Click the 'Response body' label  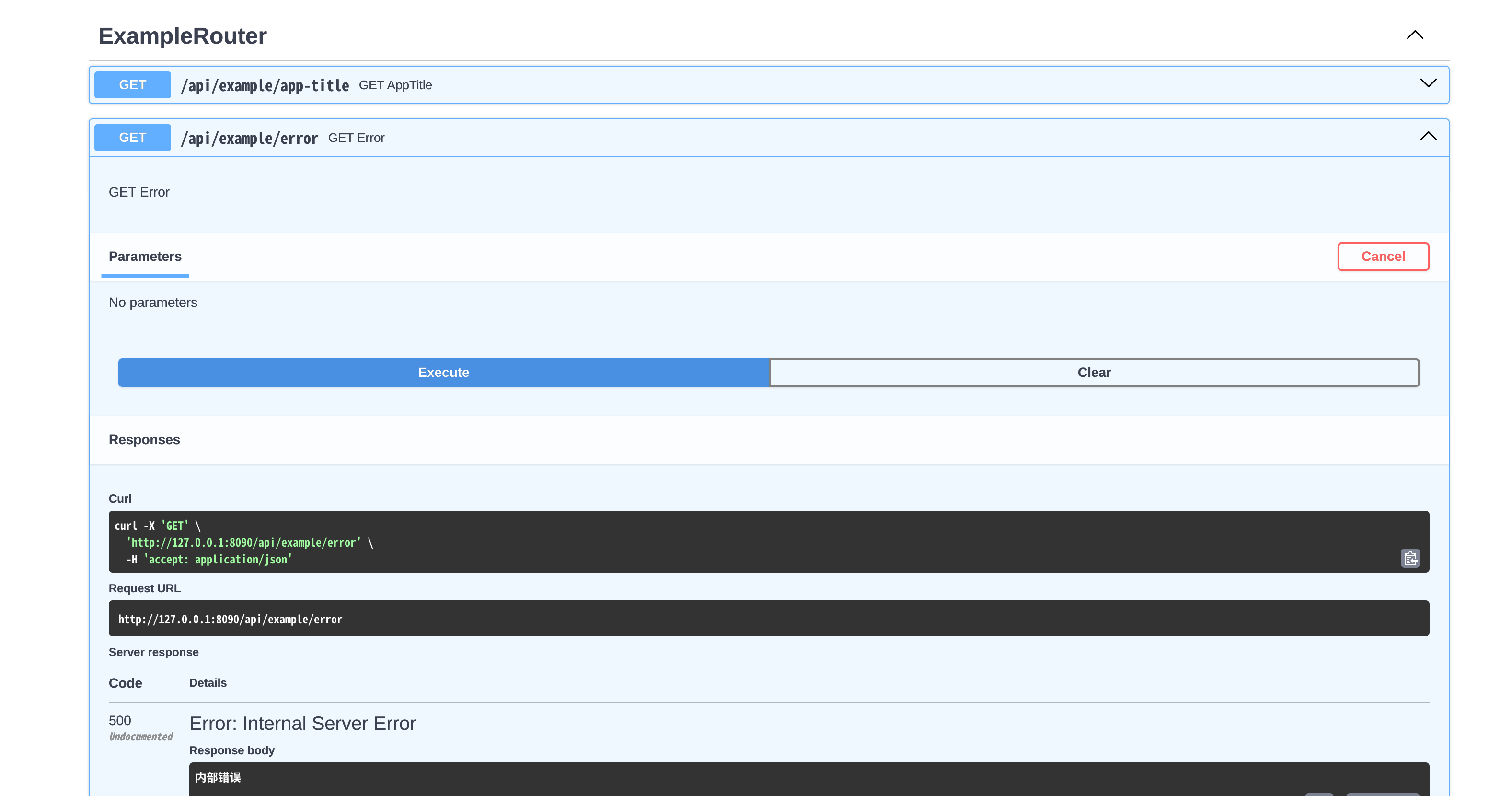232,751
